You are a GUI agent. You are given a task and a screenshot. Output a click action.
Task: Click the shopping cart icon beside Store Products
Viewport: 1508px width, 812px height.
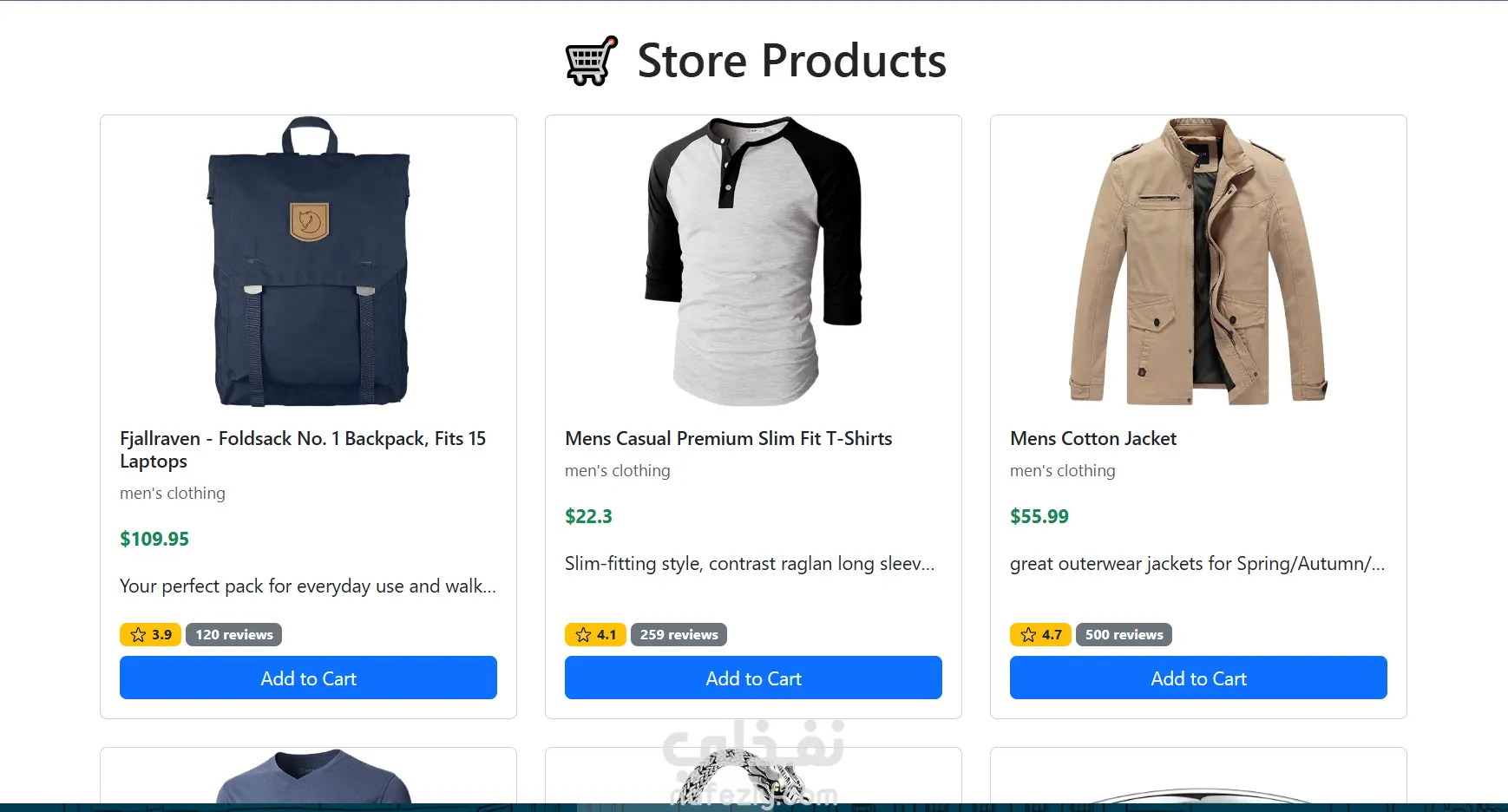[x=591, y=62]
